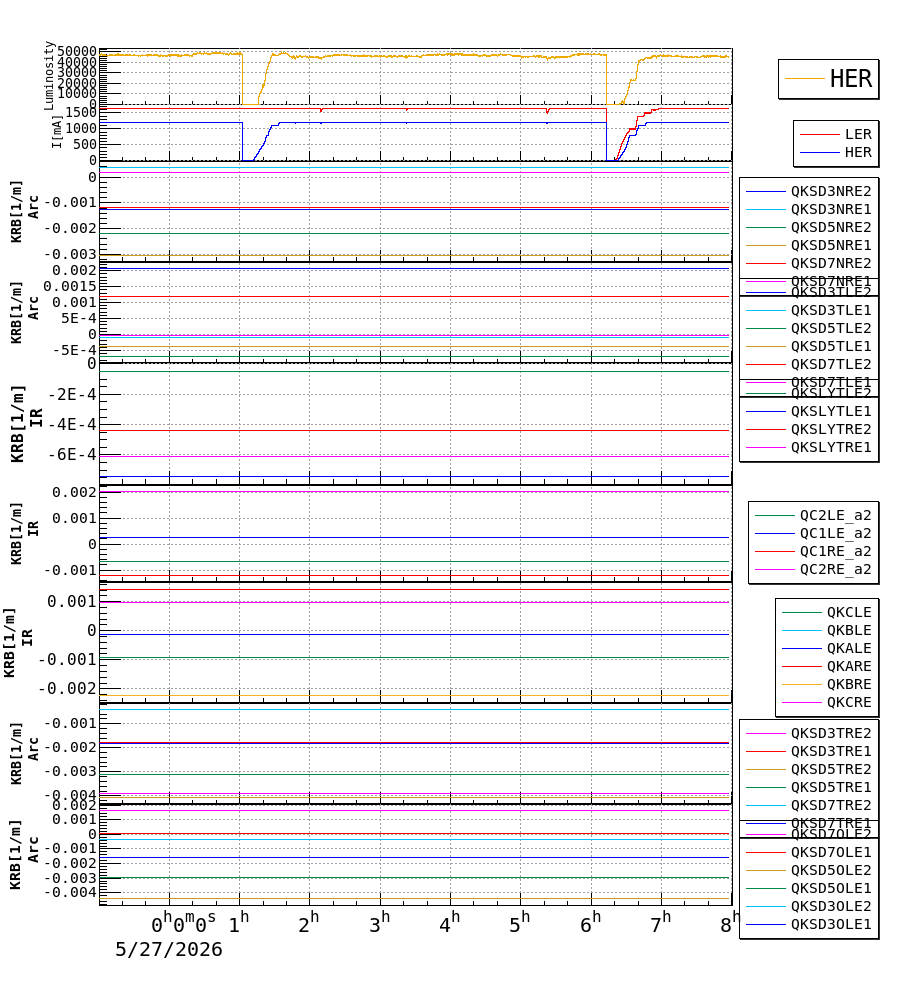Image resolution: width=900 pixels, height=984 pixels.
Task: Click the 6h time axis label
Action: pos(591,923)
